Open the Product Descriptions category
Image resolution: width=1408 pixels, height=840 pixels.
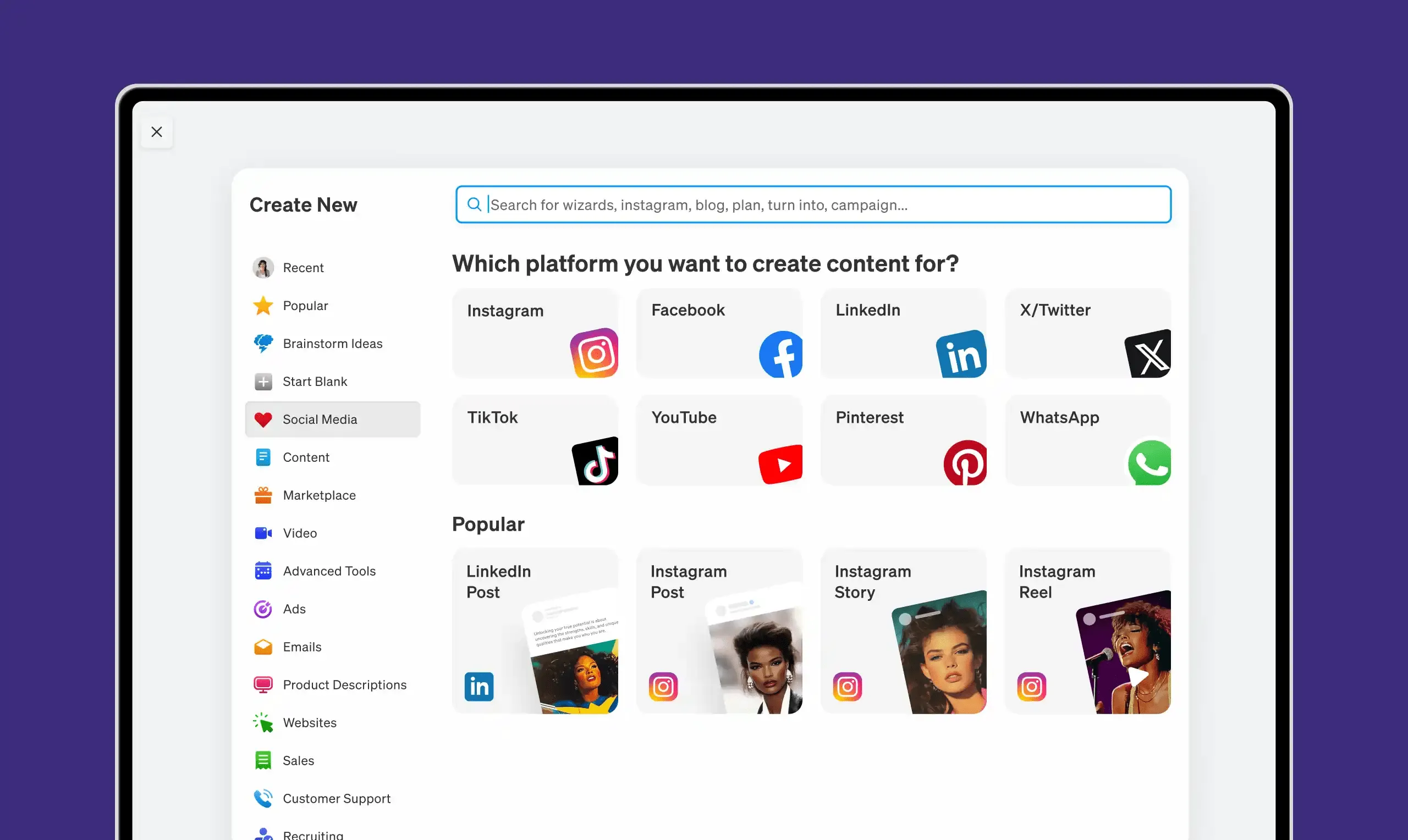(344, 685)
